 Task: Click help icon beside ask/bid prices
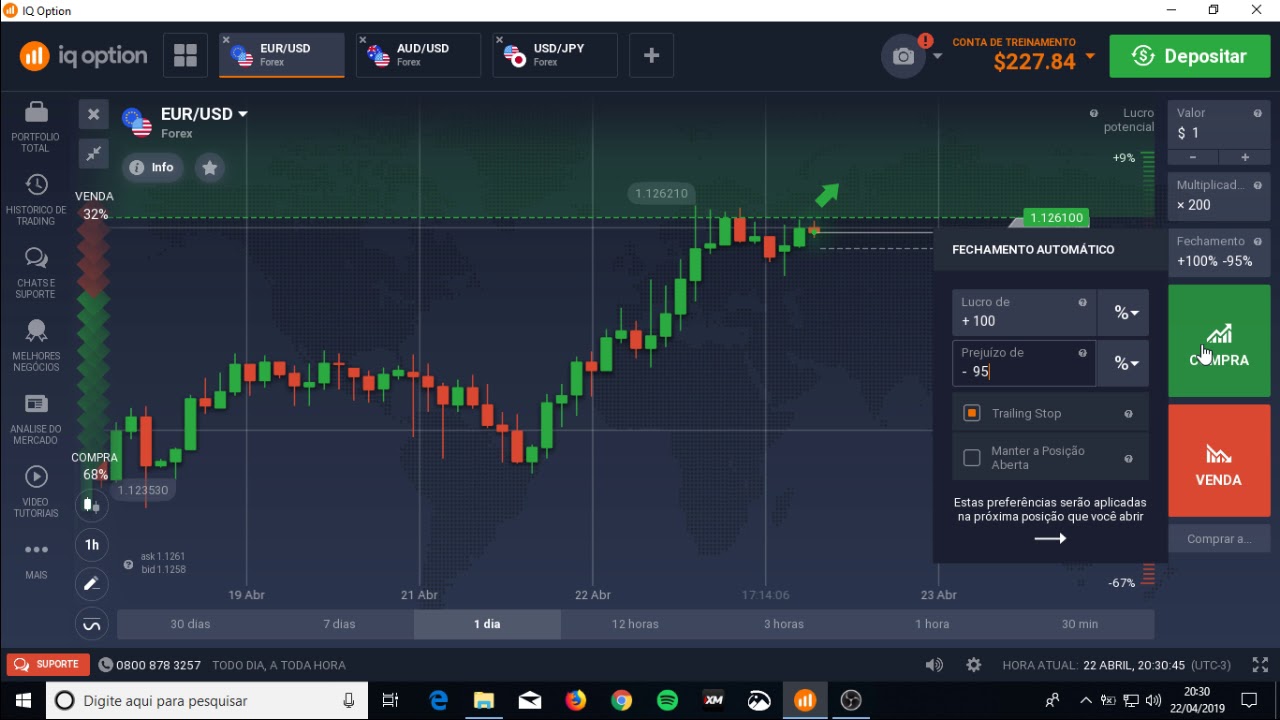(128, 564)
